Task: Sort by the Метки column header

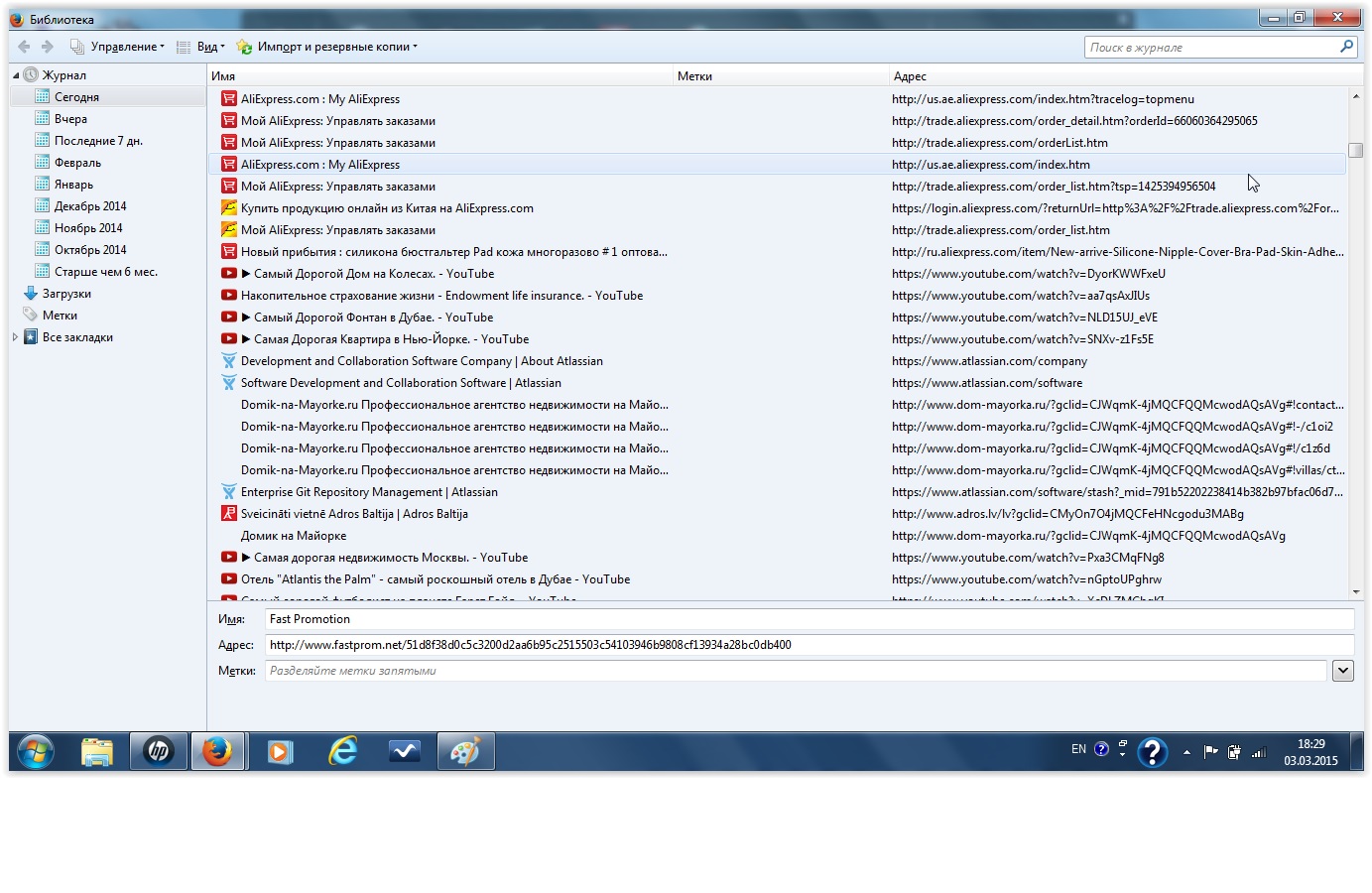Action: click(x=781, y=76)
